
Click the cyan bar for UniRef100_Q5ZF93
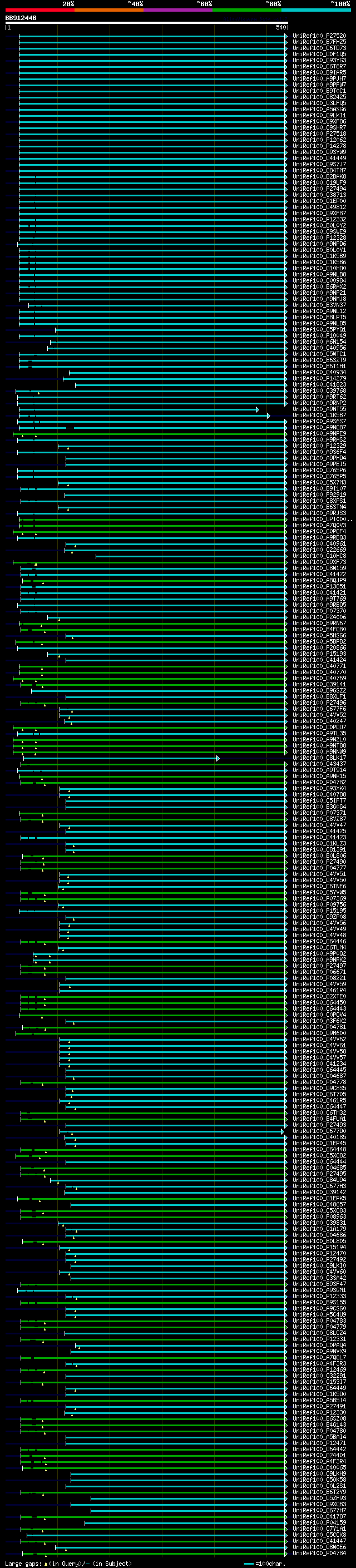pos(189,1498)
